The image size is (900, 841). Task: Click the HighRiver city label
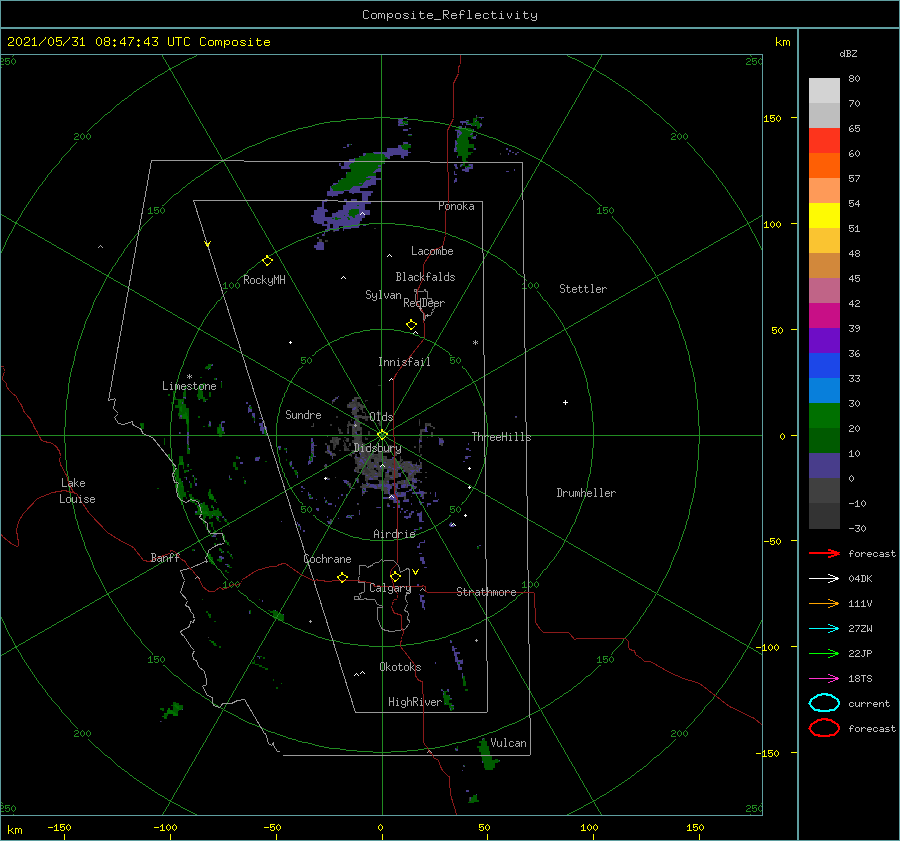(415, 702)
